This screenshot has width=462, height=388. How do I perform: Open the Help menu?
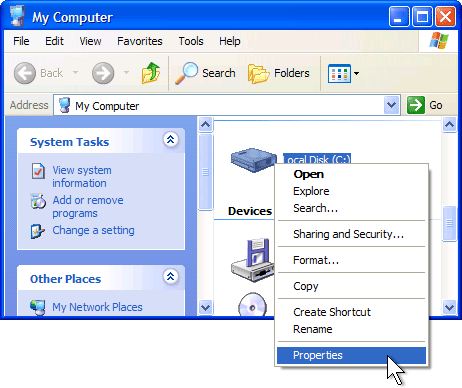[x=230, y=41]
